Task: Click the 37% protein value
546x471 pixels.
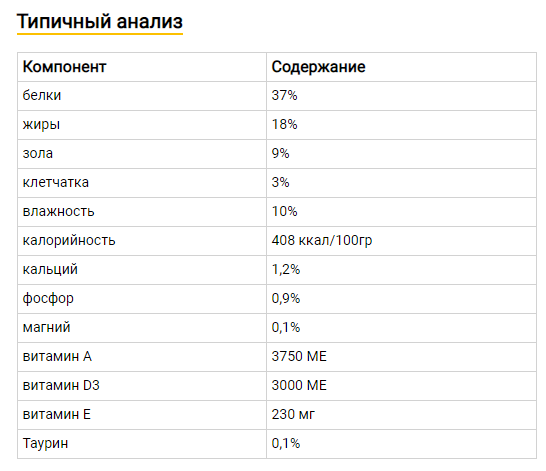Action: [x=284, y=95]
